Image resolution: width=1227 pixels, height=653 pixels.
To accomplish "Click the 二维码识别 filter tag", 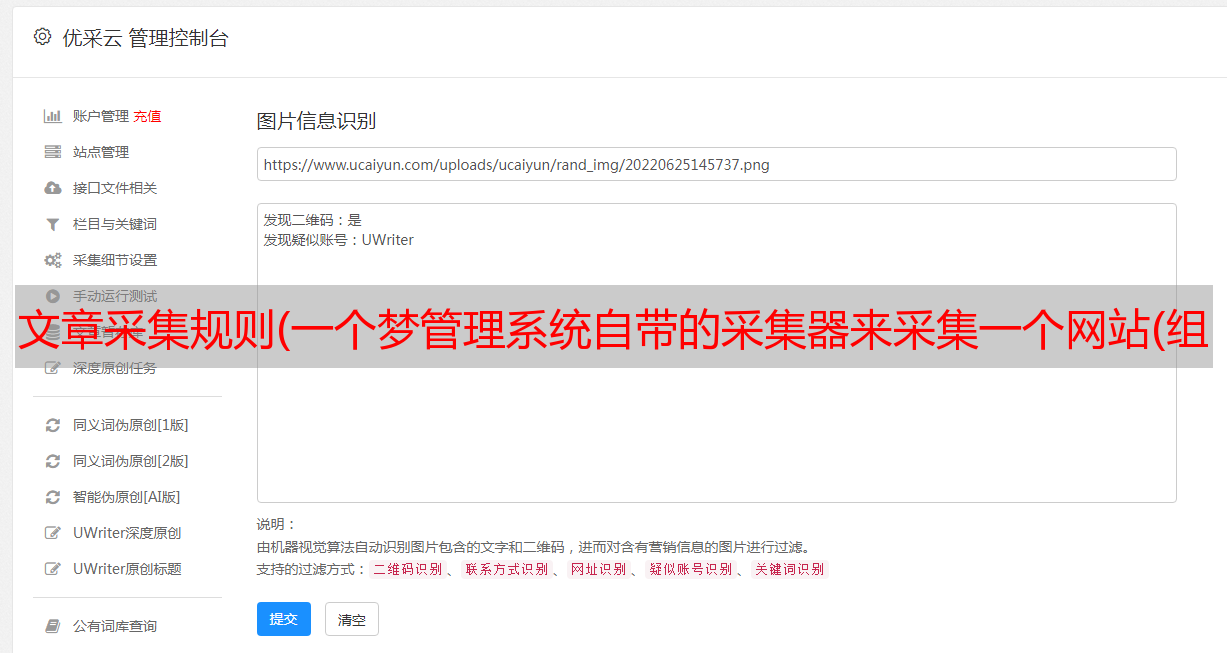I will (407, 569).
